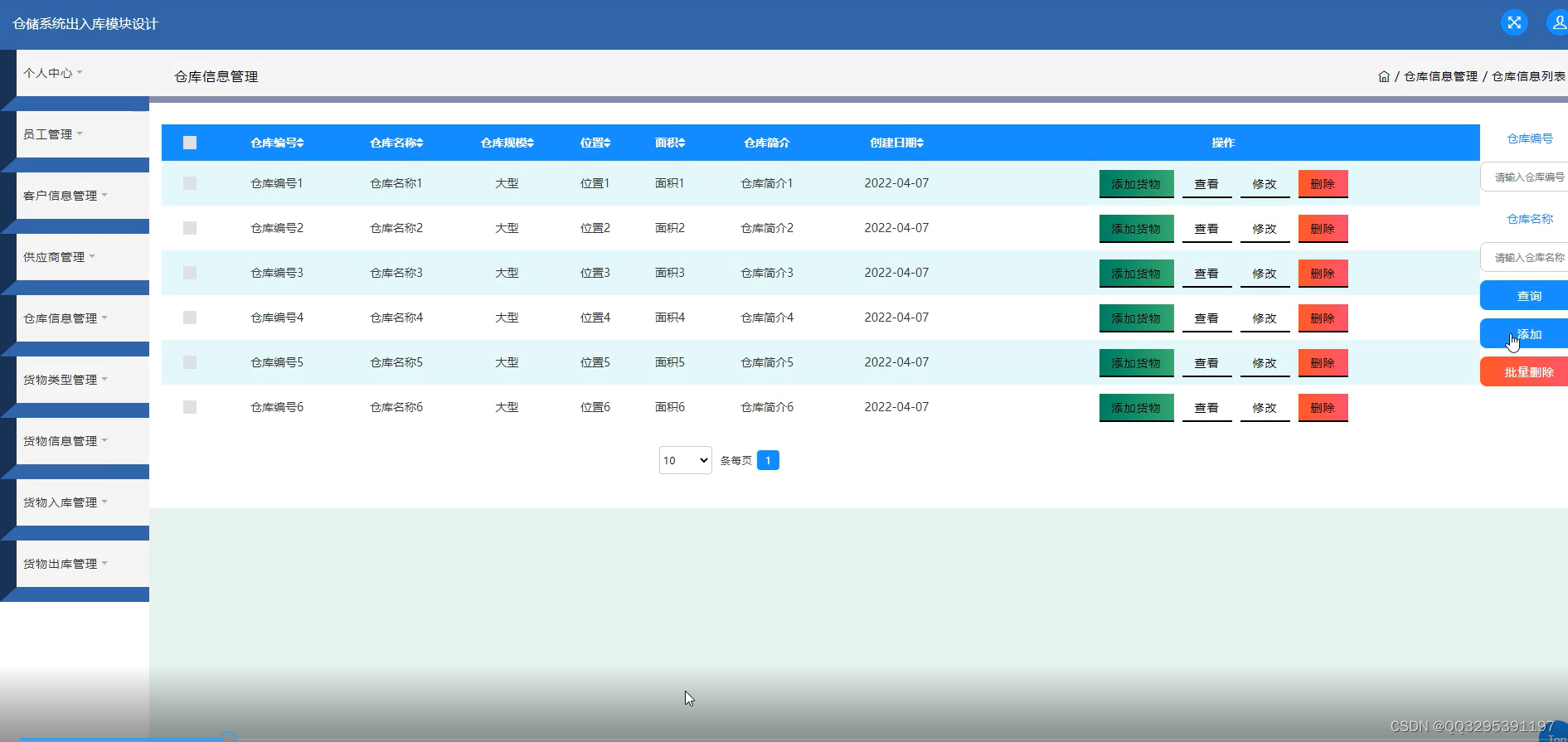Image resolution: width=1568 pixels, height=742 pixels.
Task: Click 删除 for 仓库编号1
Action: [1323, 184]
